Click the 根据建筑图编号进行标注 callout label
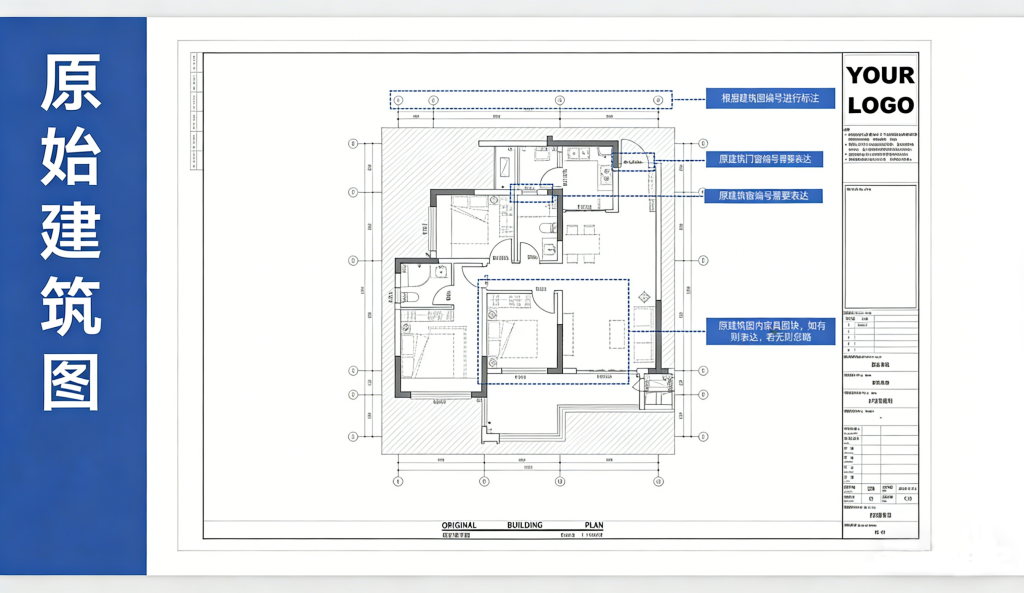Viewport: 1024px width, 593px height. tap(770, 98)
